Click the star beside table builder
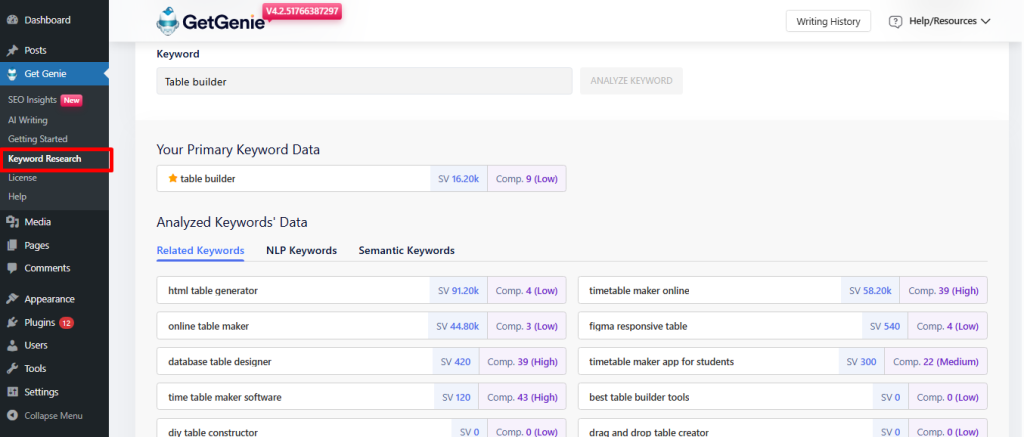The width and height of the screenshot is (1024, 437). point(173,178)
